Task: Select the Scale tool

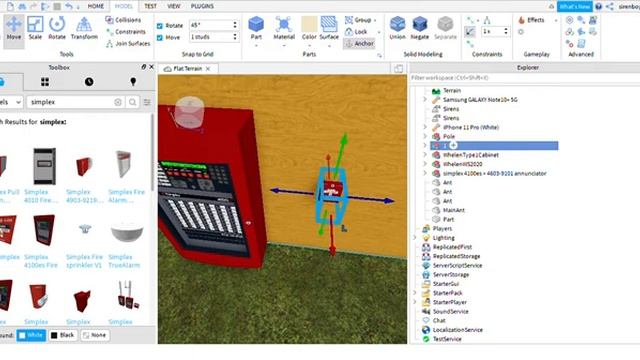Action: coord(35,28)
